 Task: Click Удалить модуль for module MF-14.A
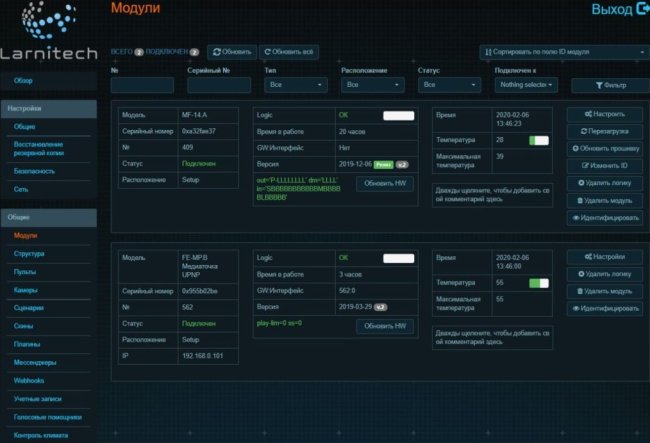[x=604, y=200]
